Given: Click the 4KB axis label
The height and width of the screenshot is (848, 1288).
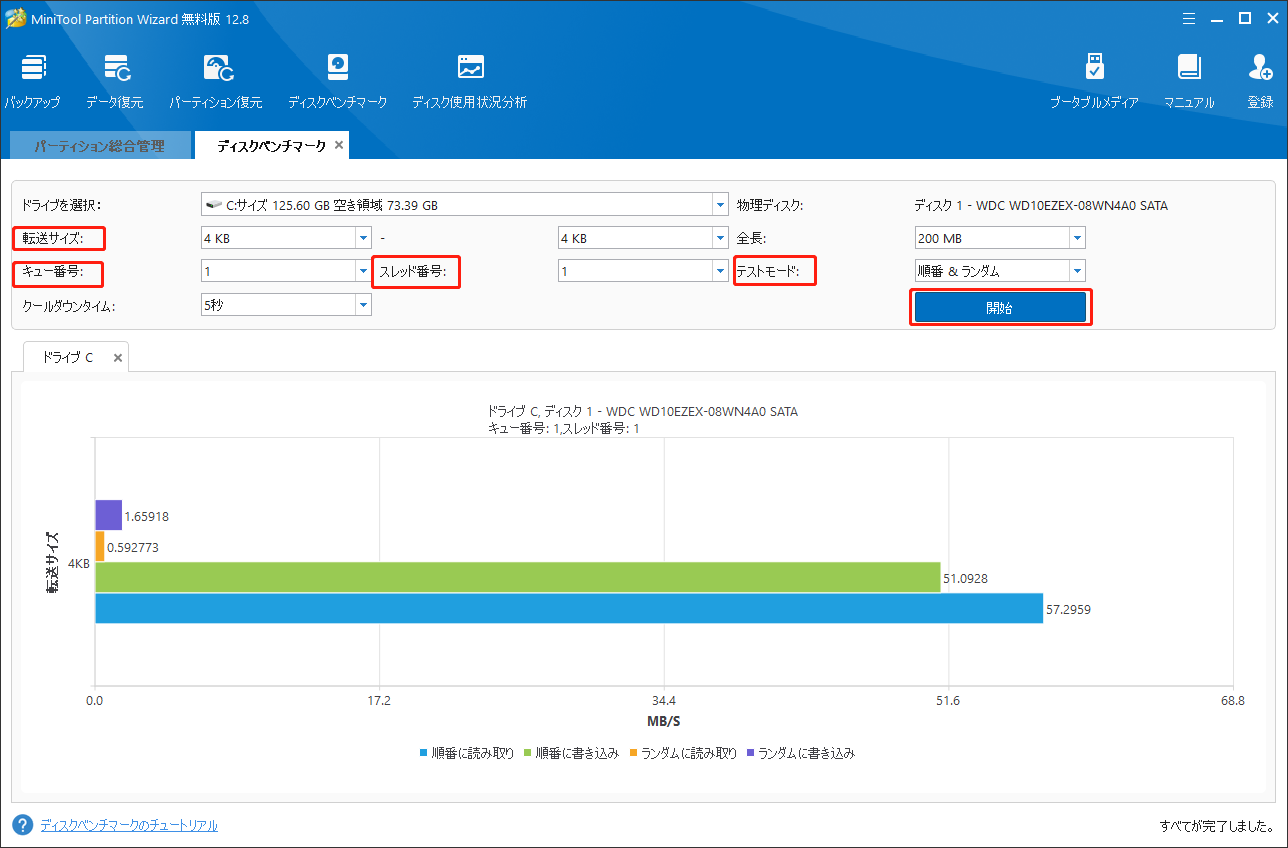Looking at the screenshot, I should pyautogui.click(x=79, y=563).
